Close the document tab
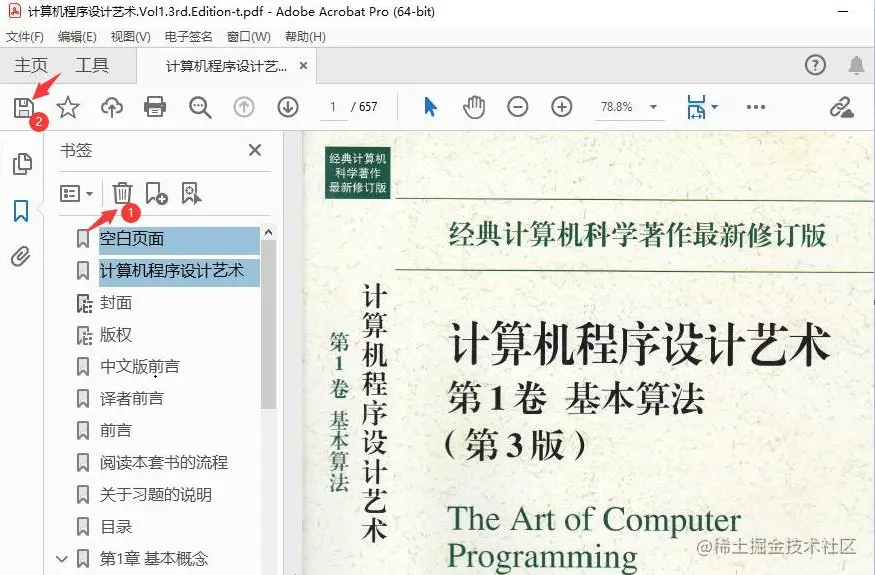Viewport: 875px width, 575px height. click(304, 66)
